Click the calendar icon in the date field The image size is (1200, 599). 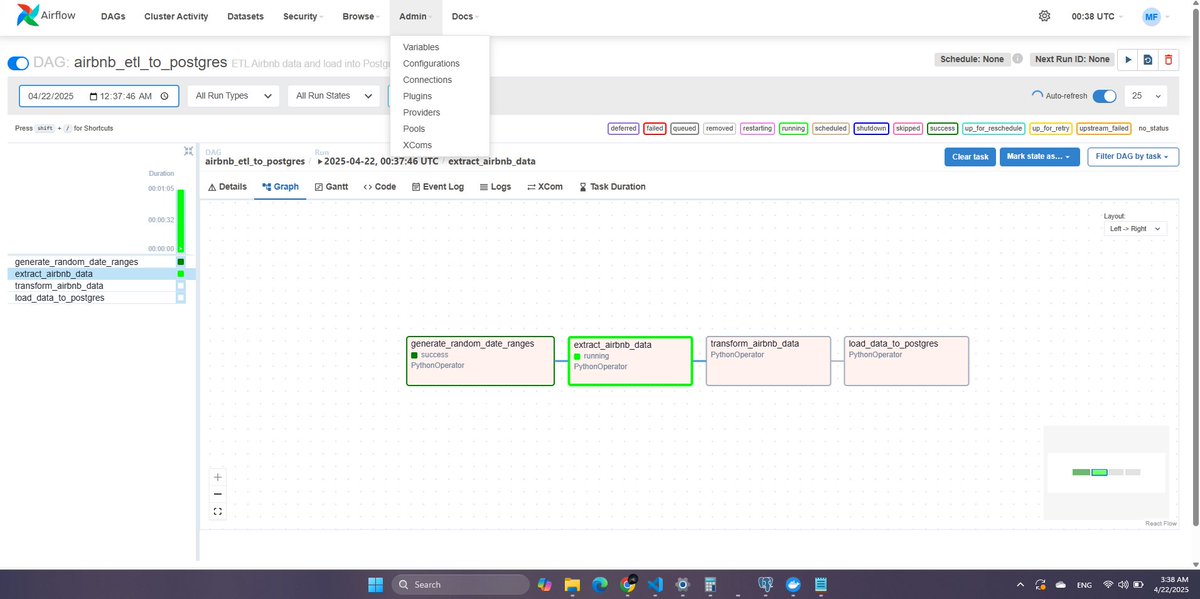94,96
